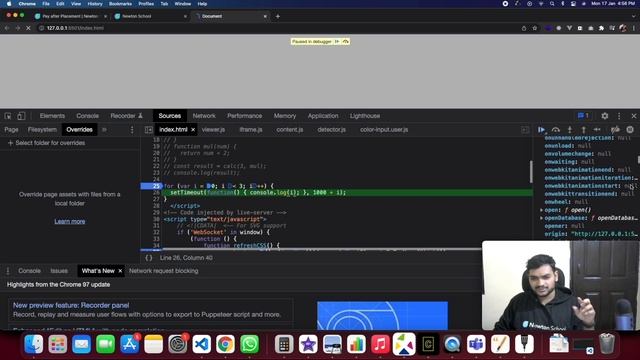Open the issues counter badge
This screenshot has height=360, width=640.
(583, 116)
